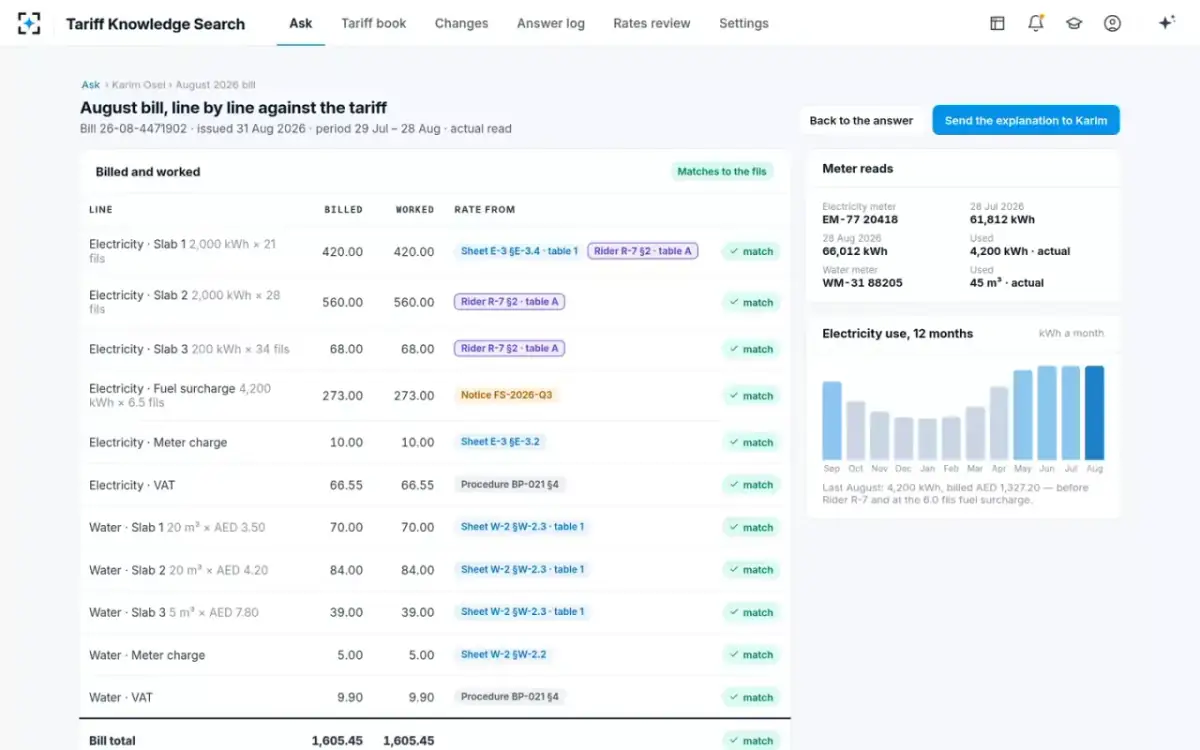Open the layout panel icon in header
The height and width of the screenshot is (750, 1200).
pos(997,23)
